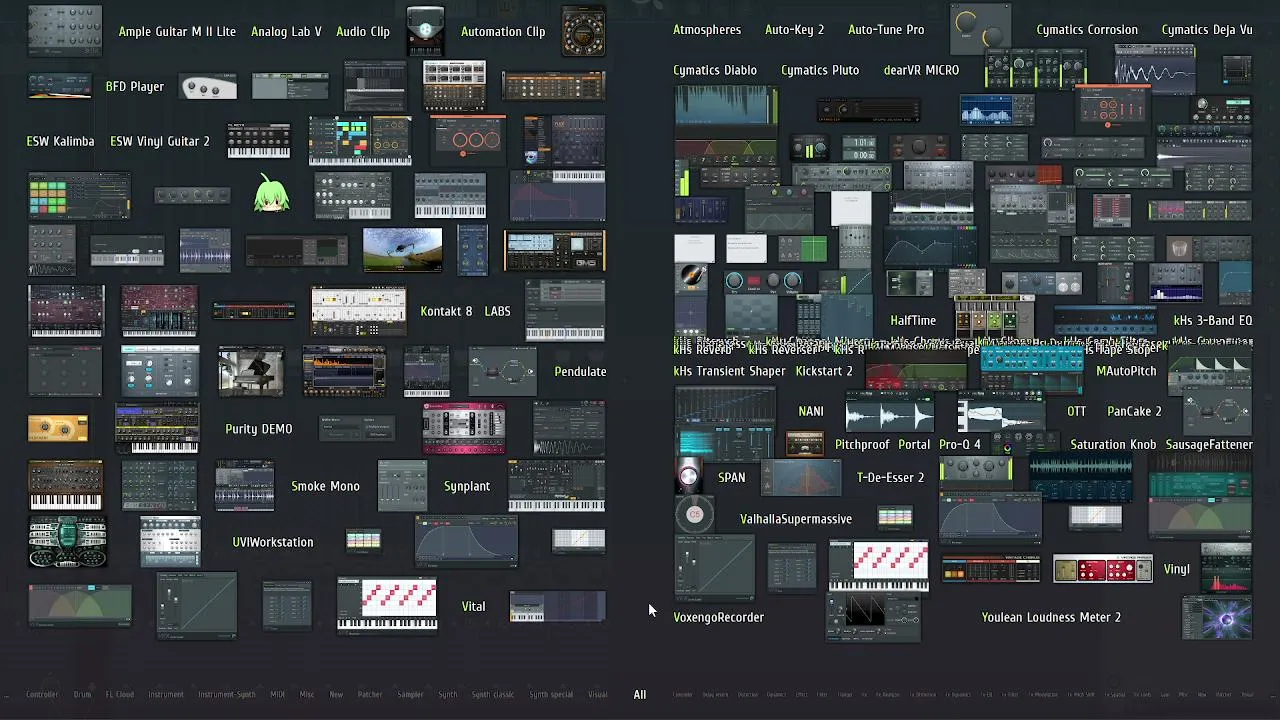The image size is (1280, 720).
Task: Open the waveform thumbnail right of NANI
Action: (889, 411)
